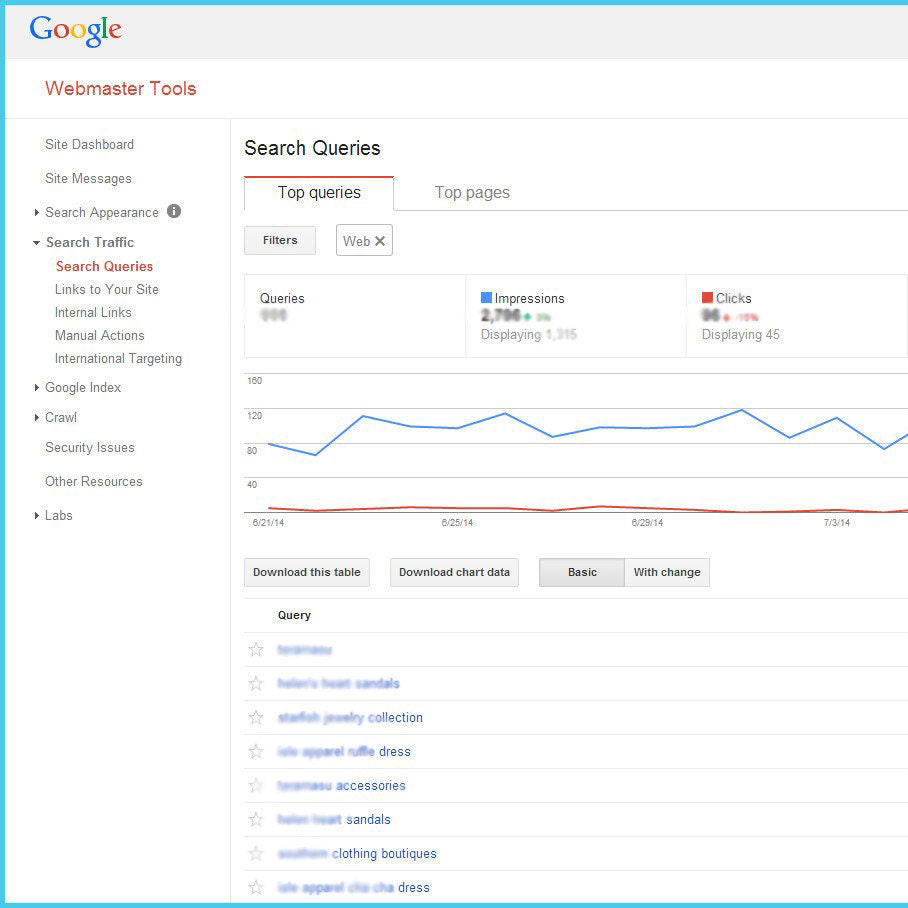Image resolution: width=908 pixels, height=908 pixels.
Task: Switch to the Top pages tab
Action: [471, 192]
